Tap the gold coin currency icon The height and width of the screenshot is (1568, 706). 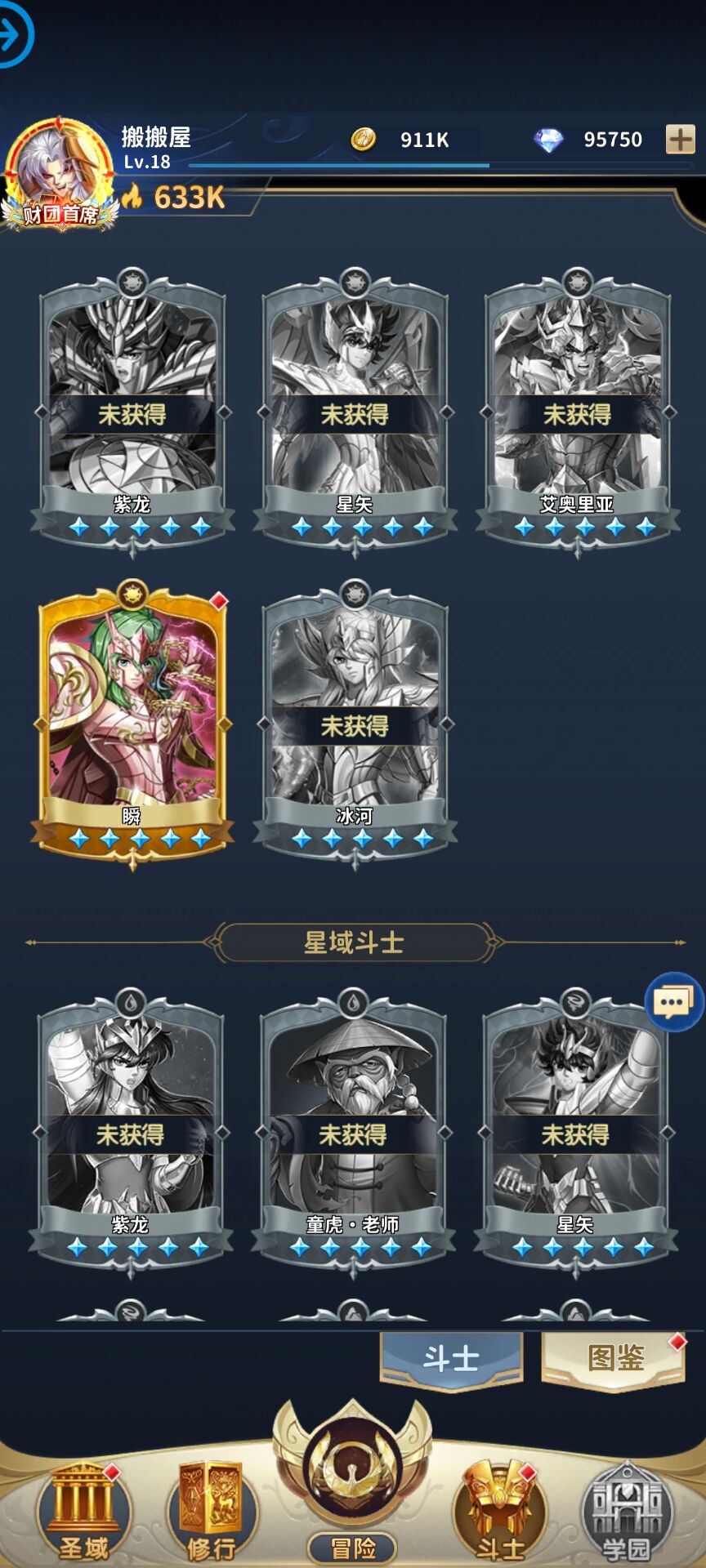(x=364, y=140)
